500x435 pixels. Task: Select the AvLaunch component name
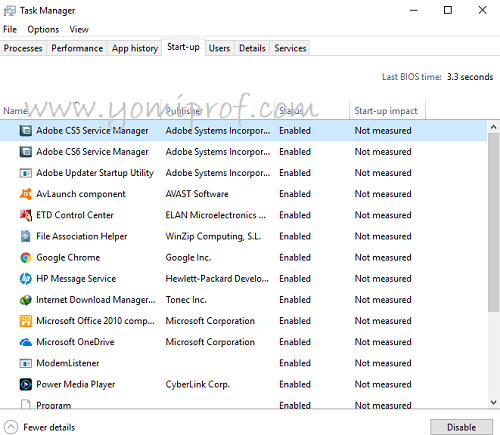(81, 194)
